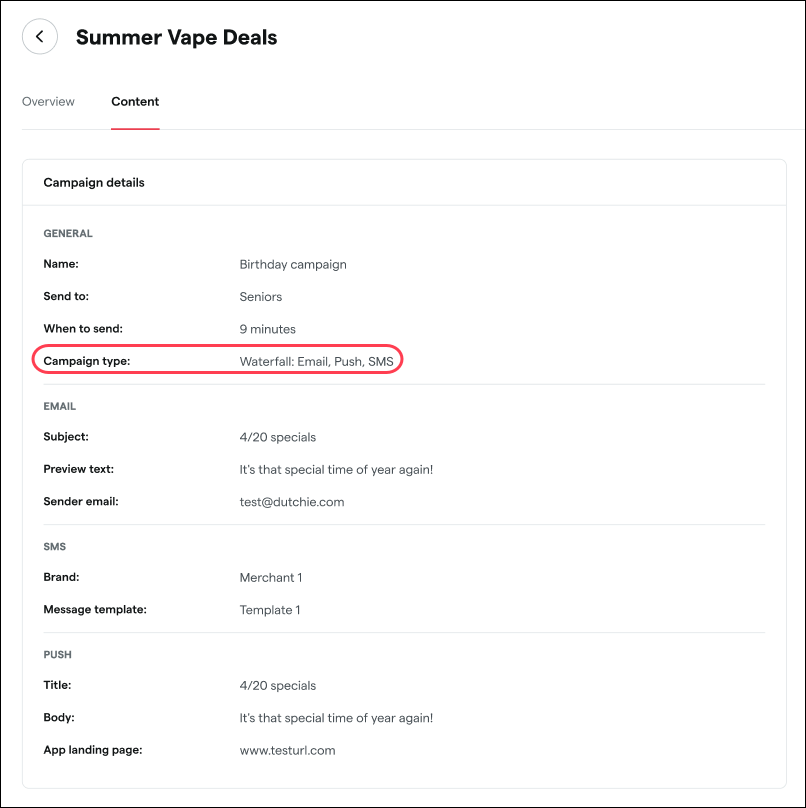Select the Birthday campaign name value
Viewport: 806px width, 808px height.
293,265
